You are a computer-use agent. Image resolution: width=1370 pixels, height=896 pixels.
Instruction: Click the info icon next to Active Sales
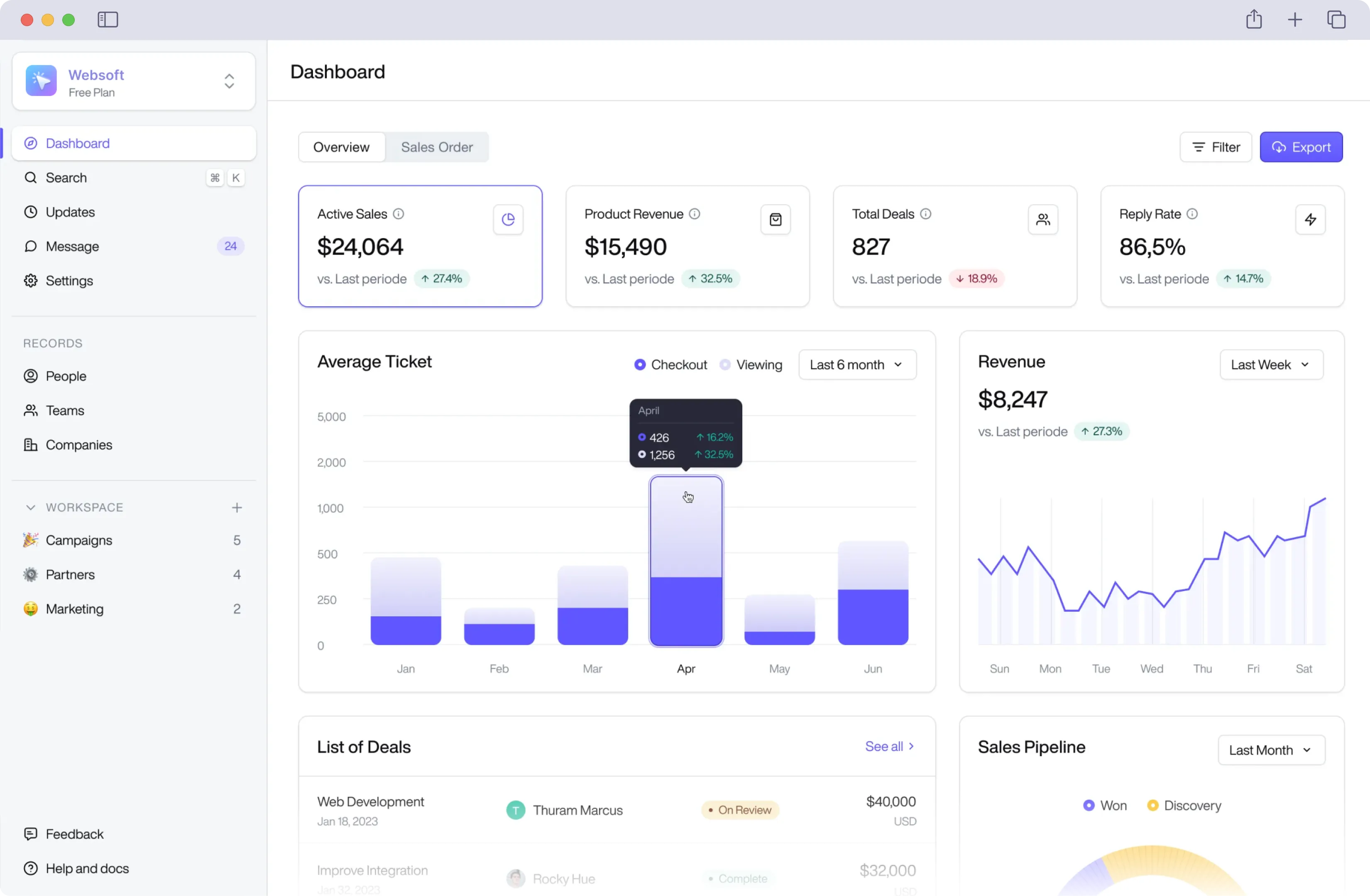pos(398,214)
